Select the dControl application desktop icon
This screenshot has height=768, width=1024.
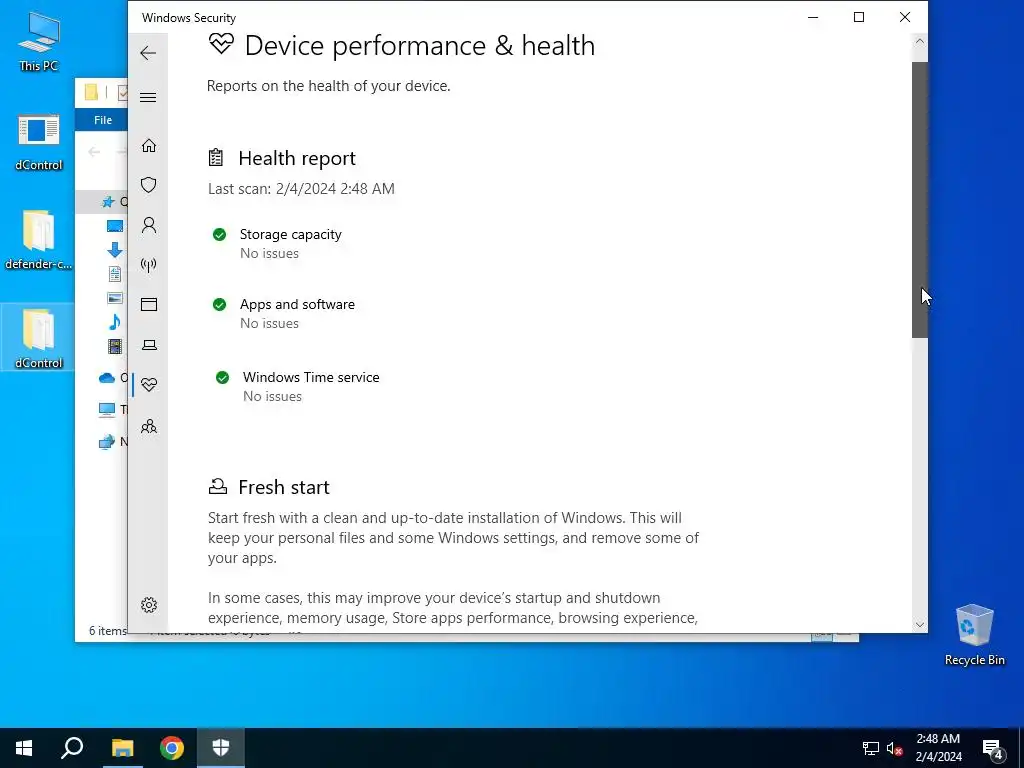pyautogui.click(x=38, y=142)
